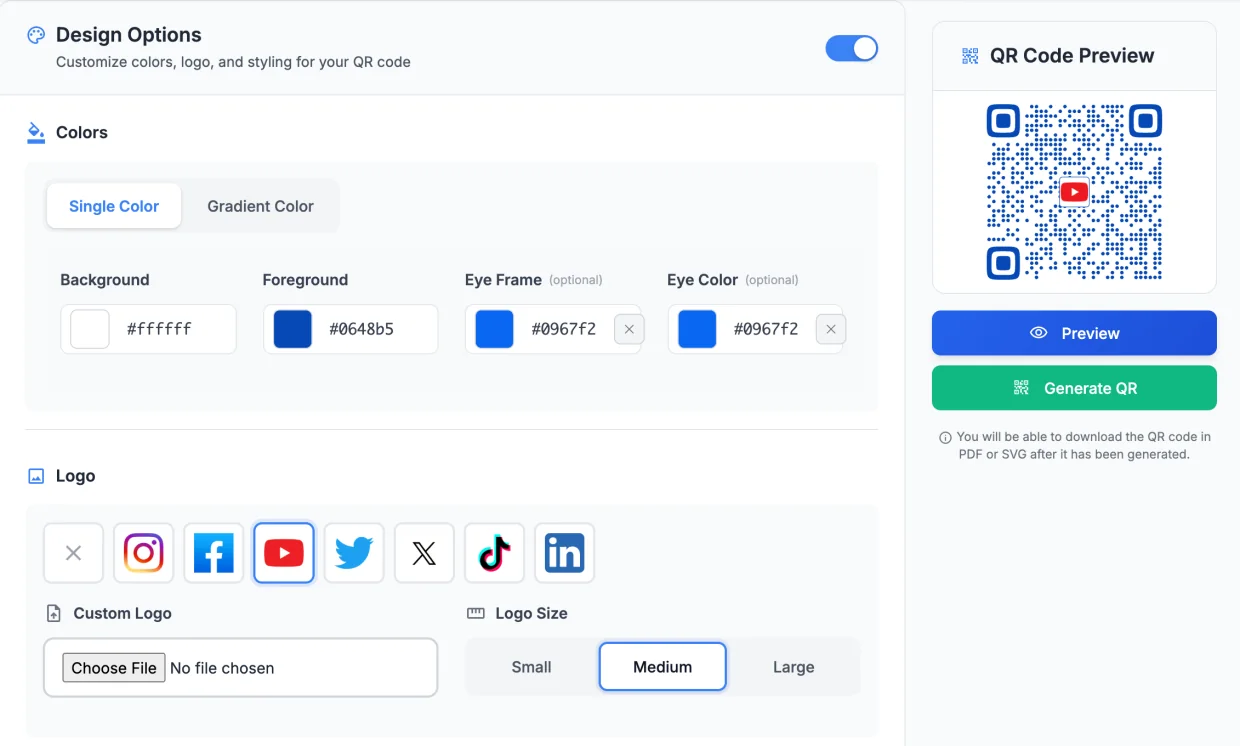This screenshot has width=1240, height=746.
Task: Edit the Eye Color hex value field
Action: pyautogui.click(x=766, y=329)
